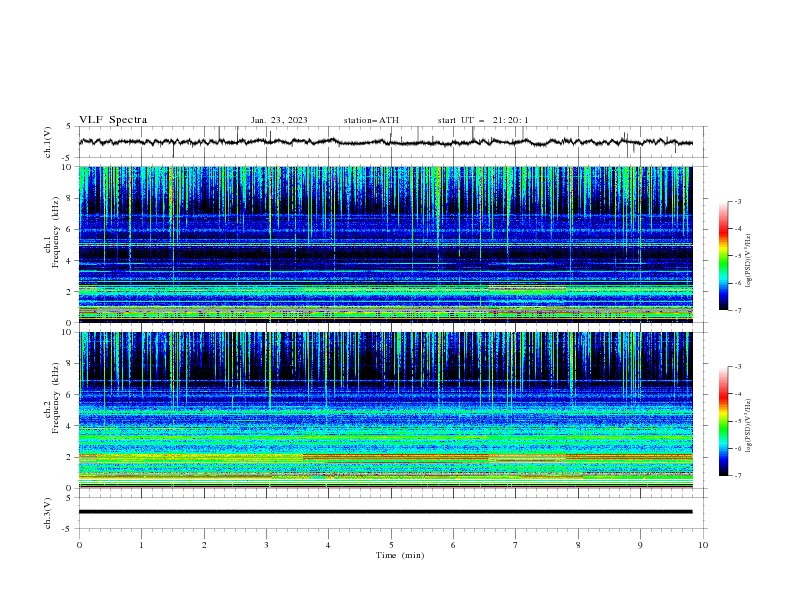The height and width of the screenshot is (612, 792).
Task: Click time axis tick label "3"
Action: (x=266, y=545)
